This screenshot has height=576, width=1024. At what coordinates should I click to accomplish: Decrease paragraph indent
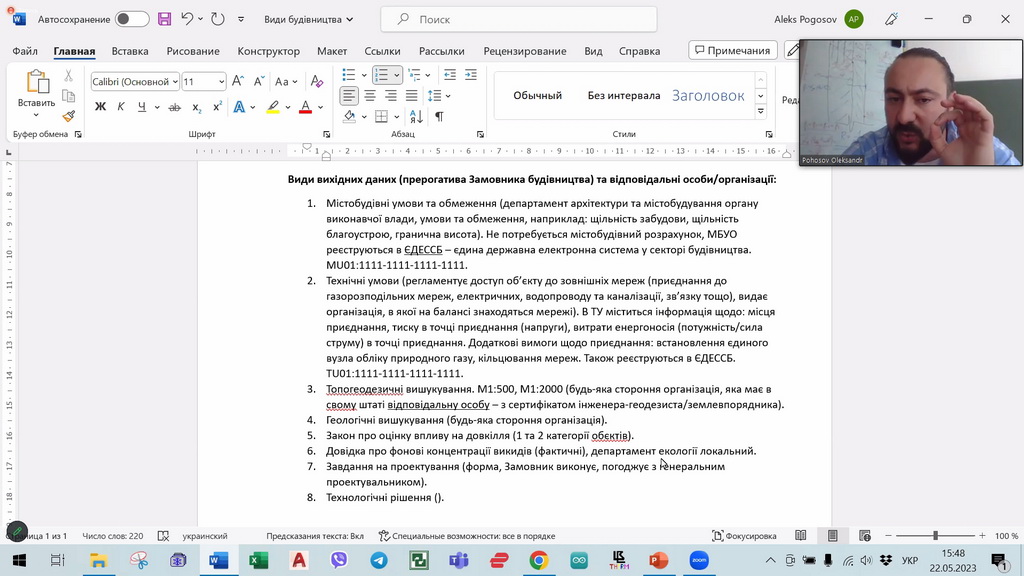point(450,75)
